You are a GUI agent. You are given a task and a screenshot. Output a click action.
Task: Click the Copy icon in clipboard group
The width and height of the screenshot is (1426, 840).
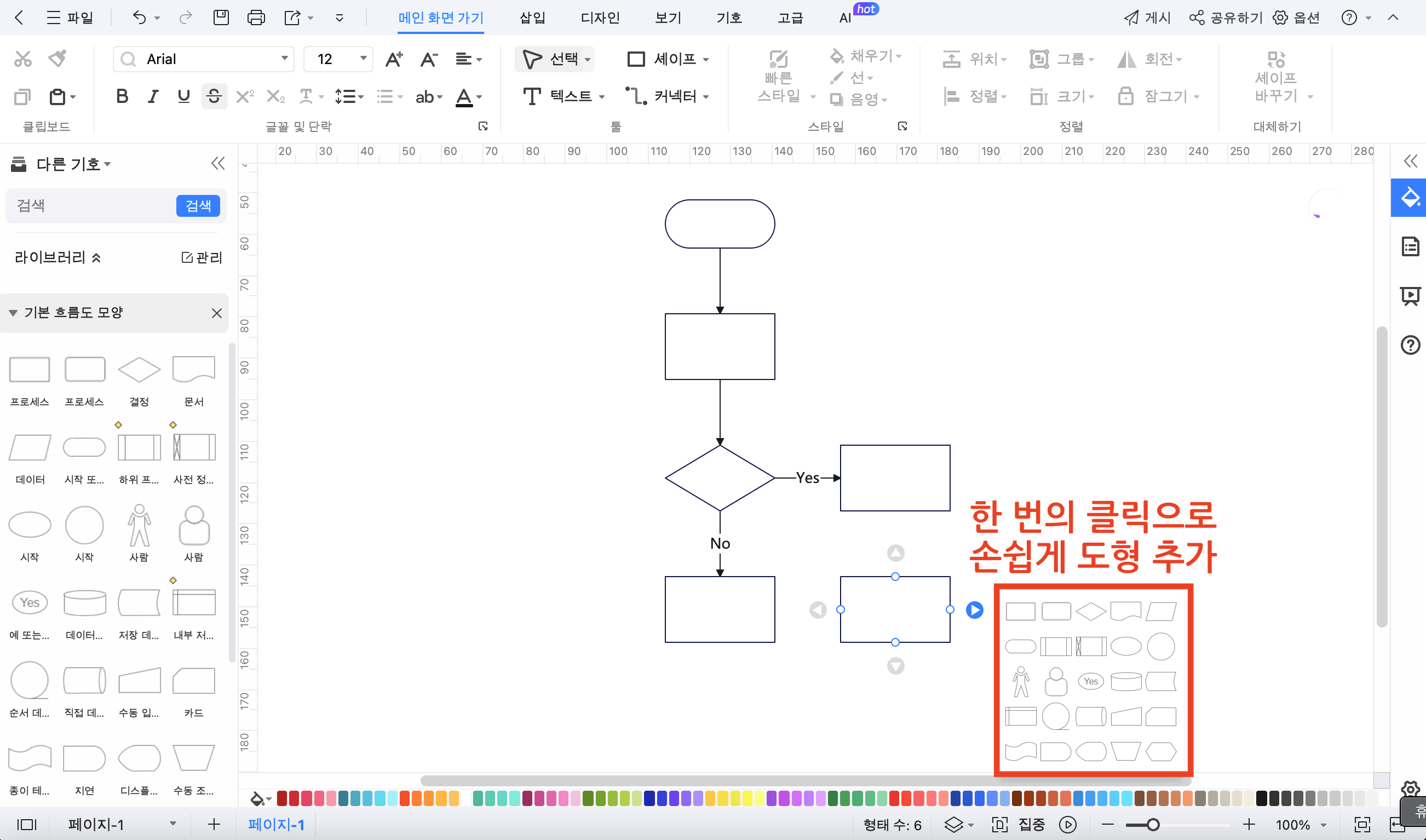coord(22,97)
